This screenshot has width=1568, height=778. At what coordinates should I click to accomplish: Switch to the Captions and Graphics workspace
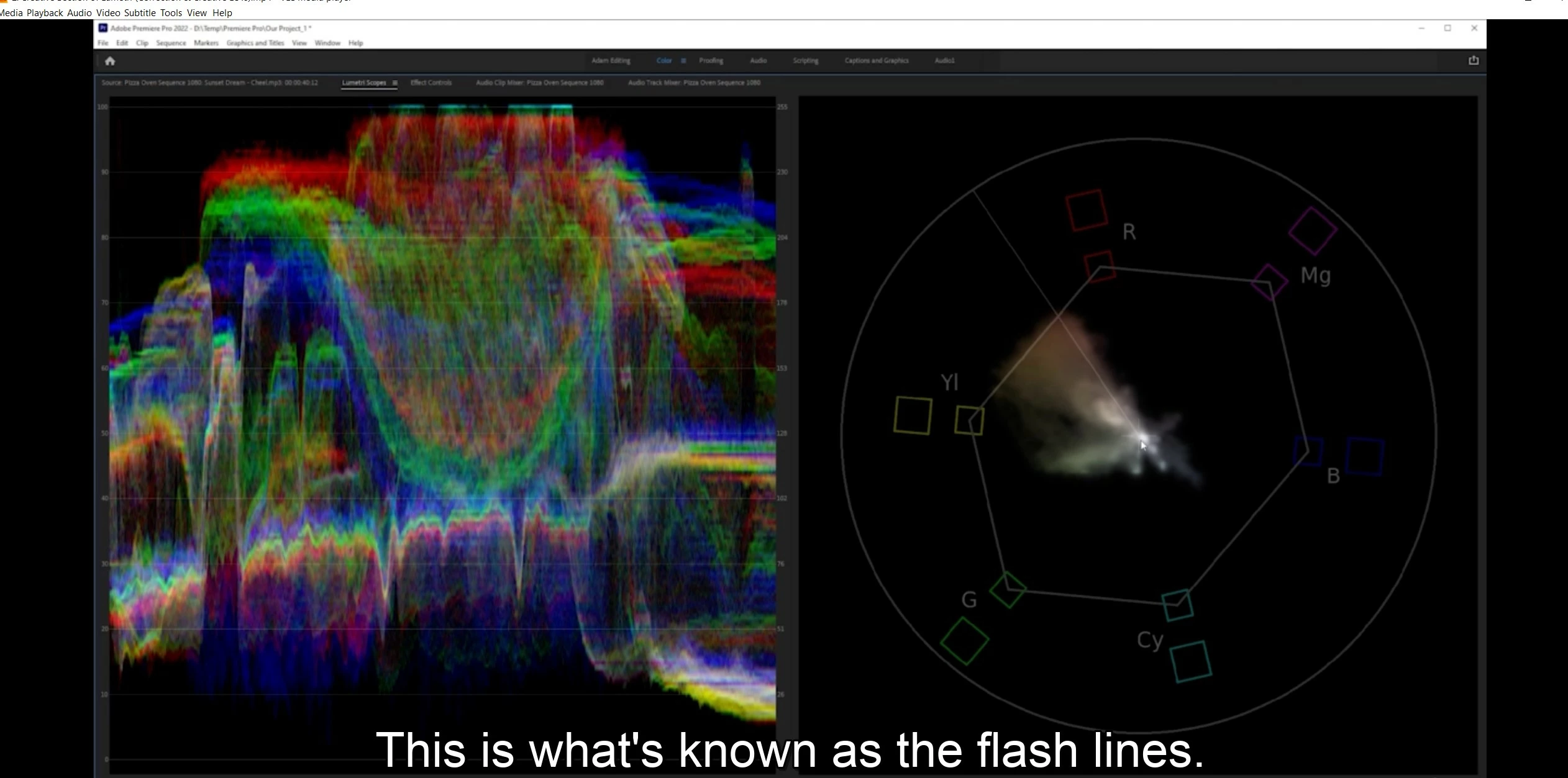(x=877, y=61)
